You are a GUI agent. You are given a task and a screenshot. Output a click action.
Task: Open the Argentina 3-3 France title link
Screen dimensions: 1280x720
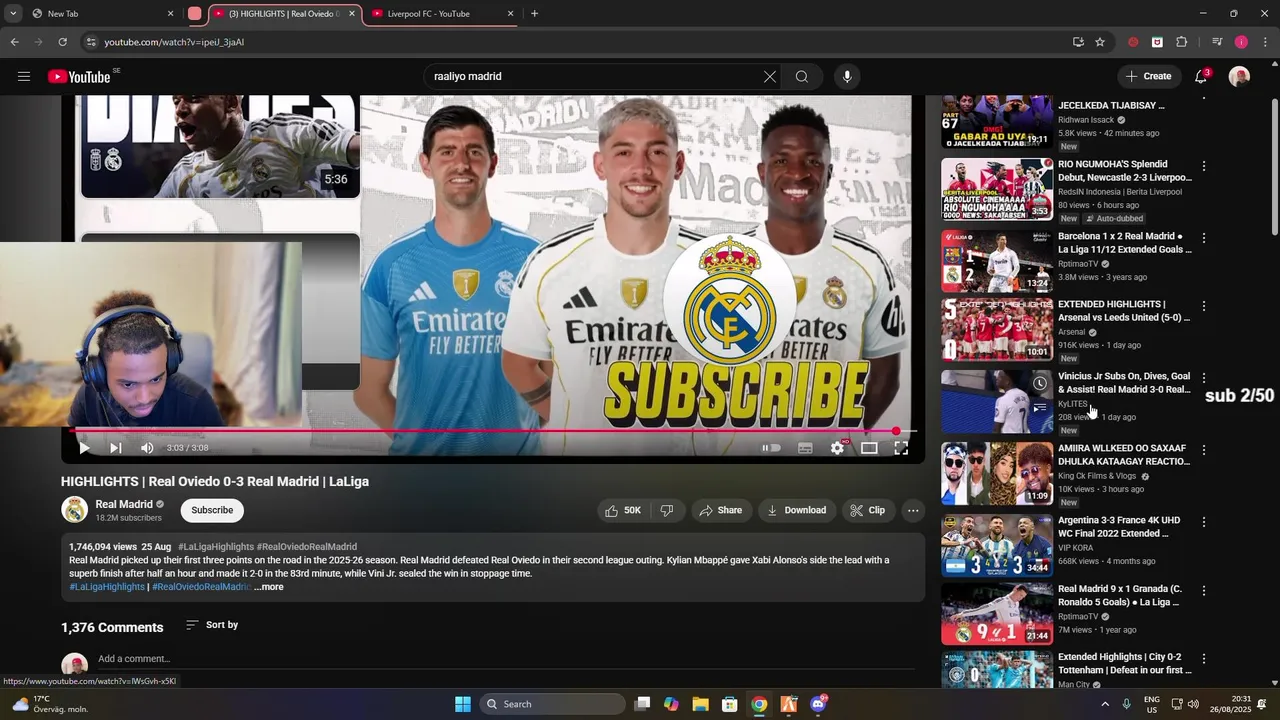(1119, 527)
